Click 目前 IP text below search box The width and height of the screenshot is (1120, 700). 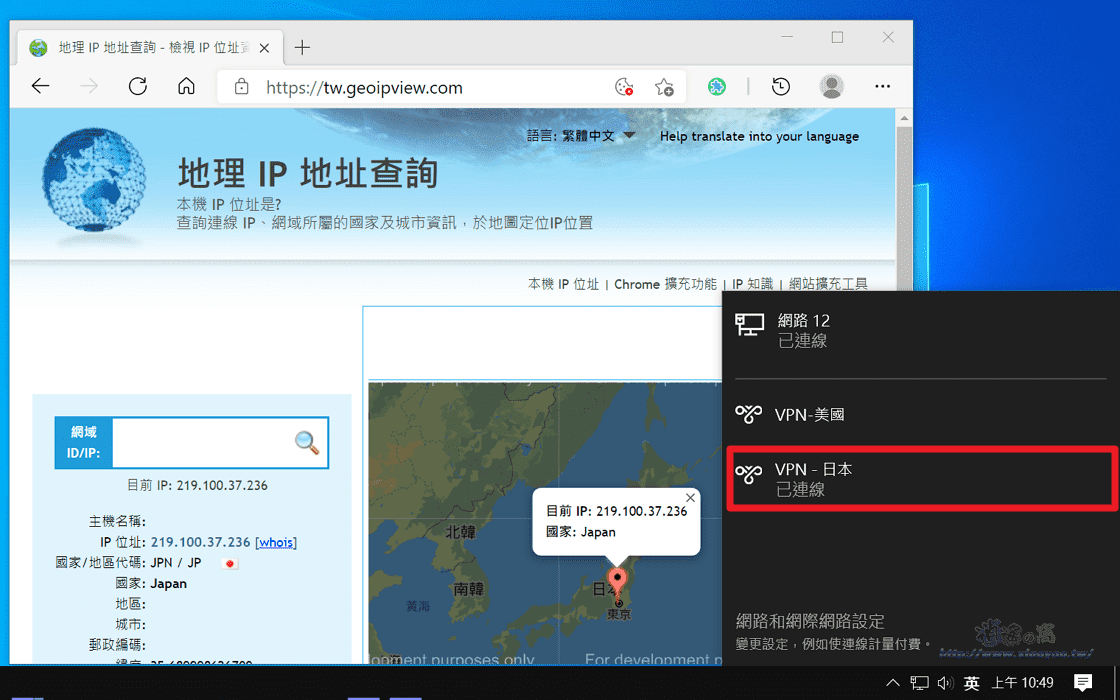197,486
